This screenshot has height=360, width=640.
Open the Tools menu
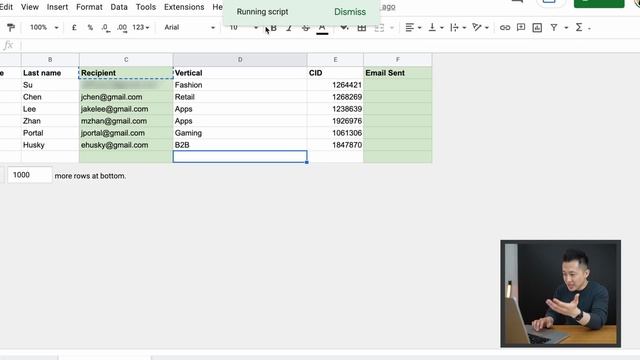tap(146, 7)
